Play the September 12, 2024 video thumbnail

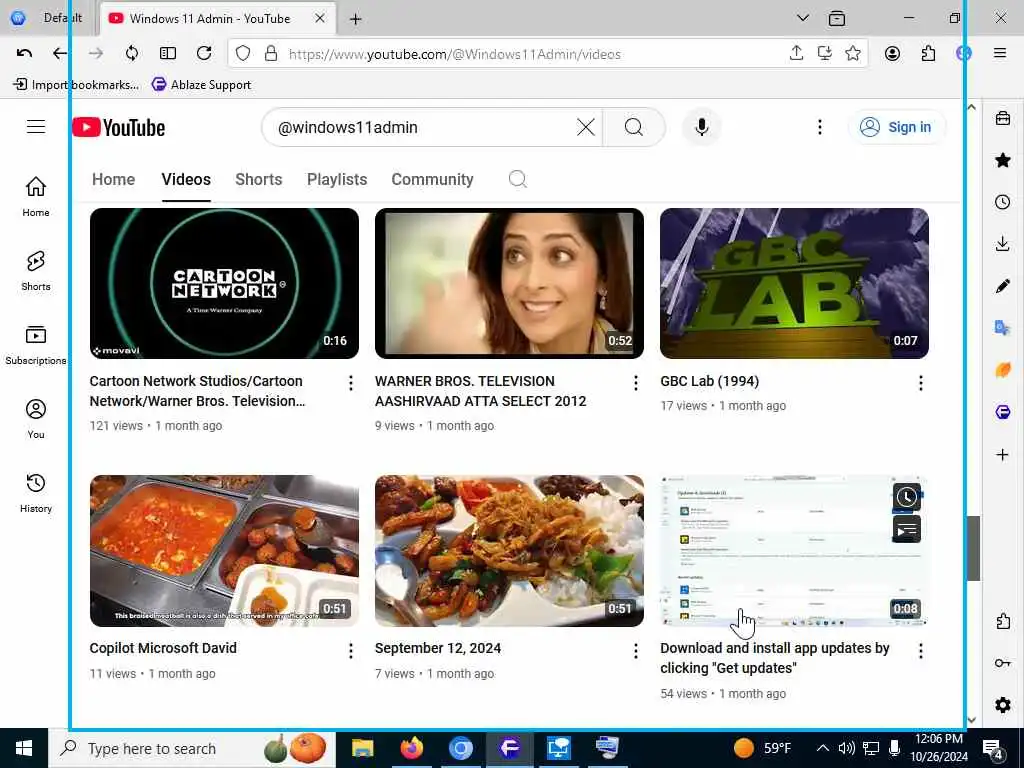coord(509,551)
